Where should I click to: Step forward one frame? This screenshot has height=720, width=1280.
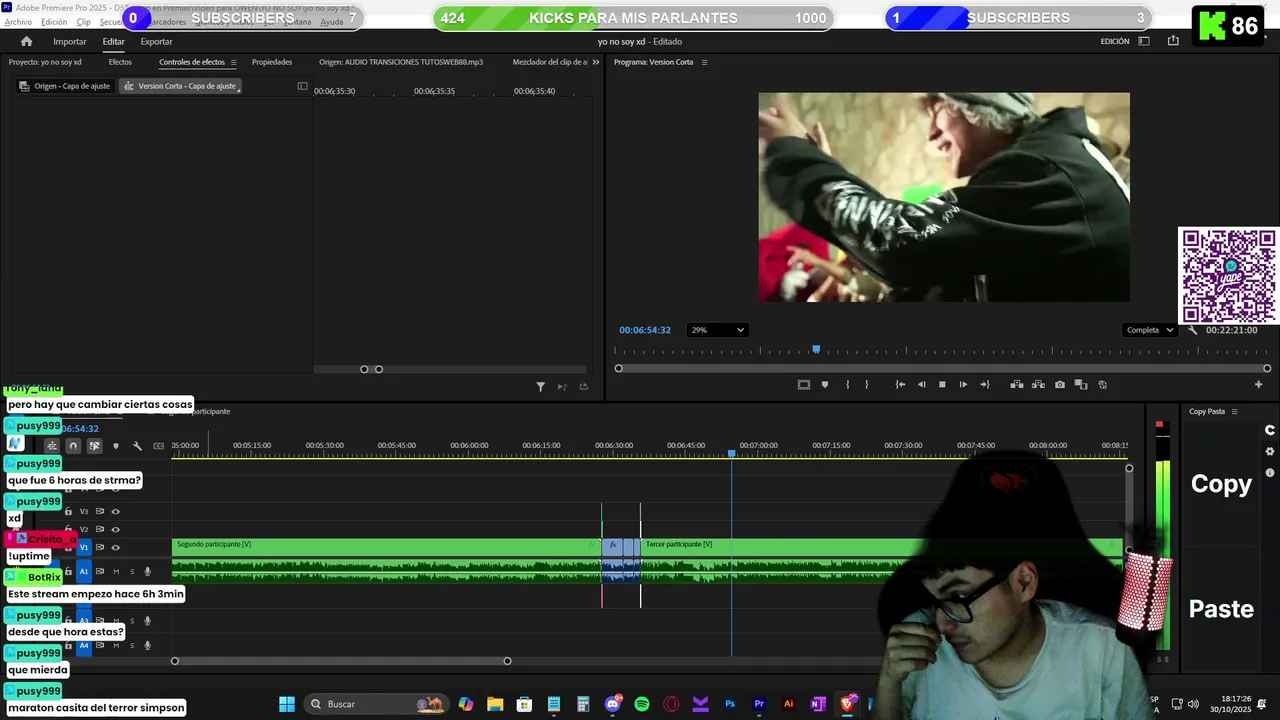click(x=963, y=384)
